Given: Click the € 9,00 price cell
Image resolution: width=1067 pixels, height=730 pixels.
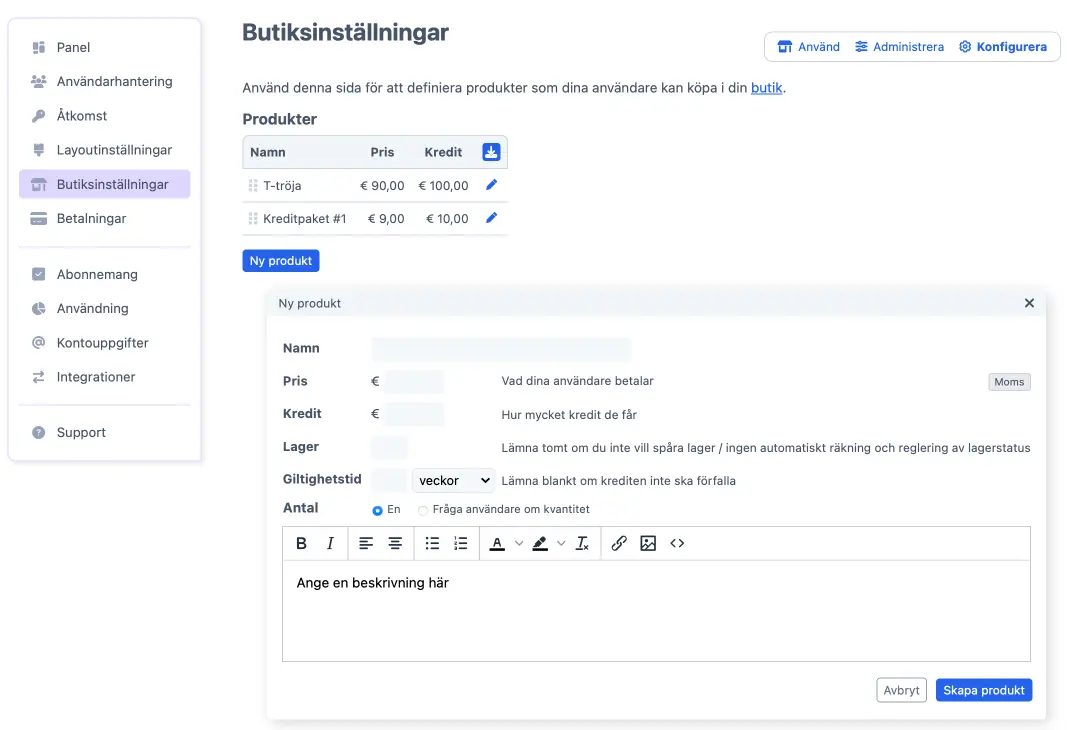Looking at the screenshot, I should coord(386,218).
